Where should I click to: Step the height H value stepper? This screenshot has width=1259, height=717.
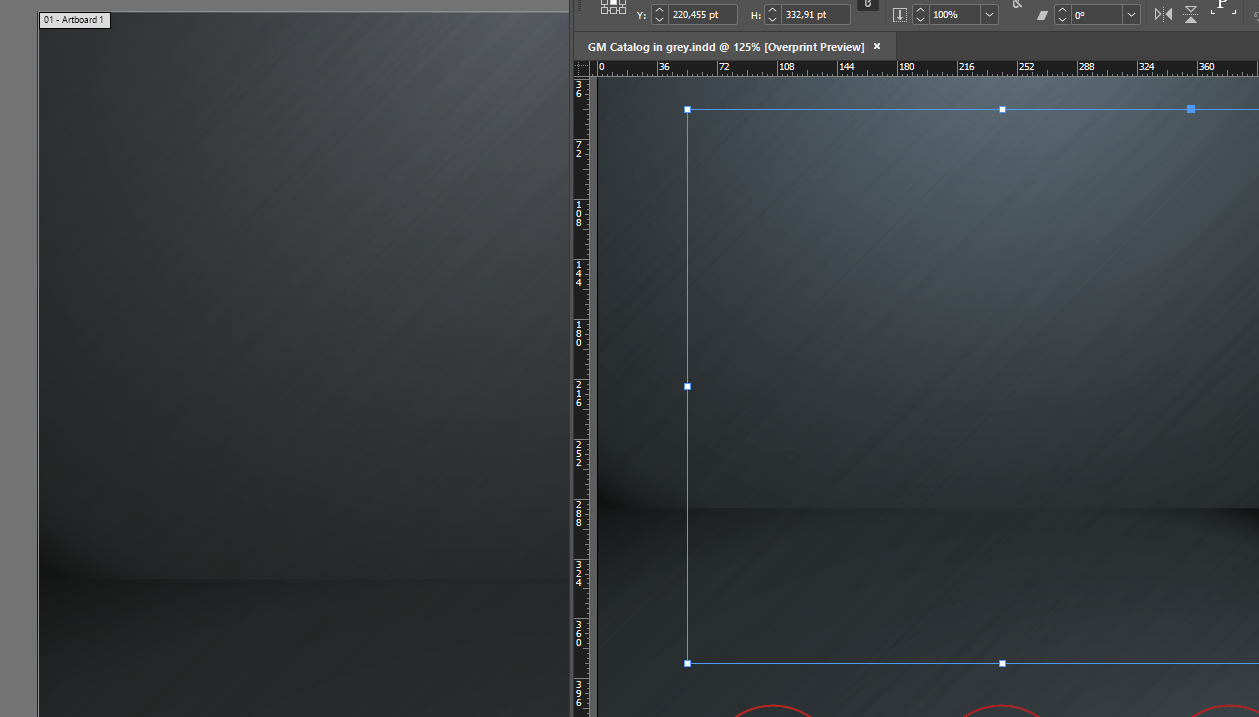773,15
